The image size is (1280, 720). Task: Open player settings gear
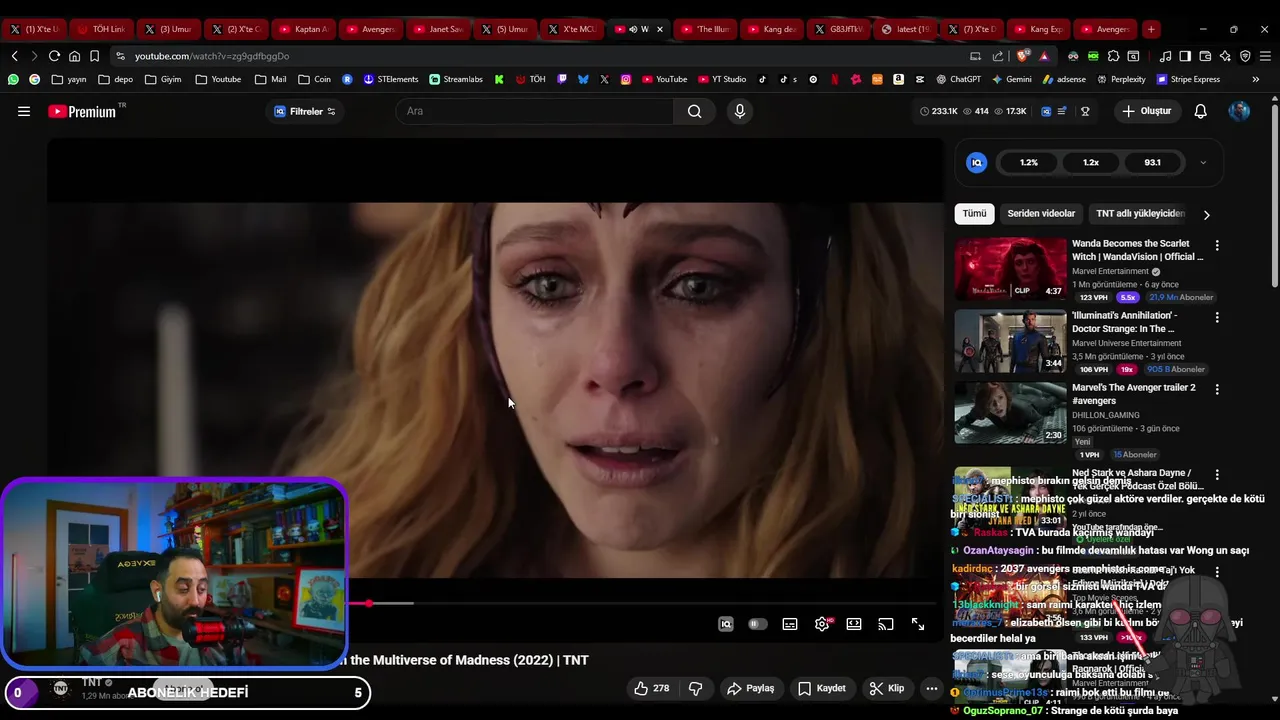point(822,624)
